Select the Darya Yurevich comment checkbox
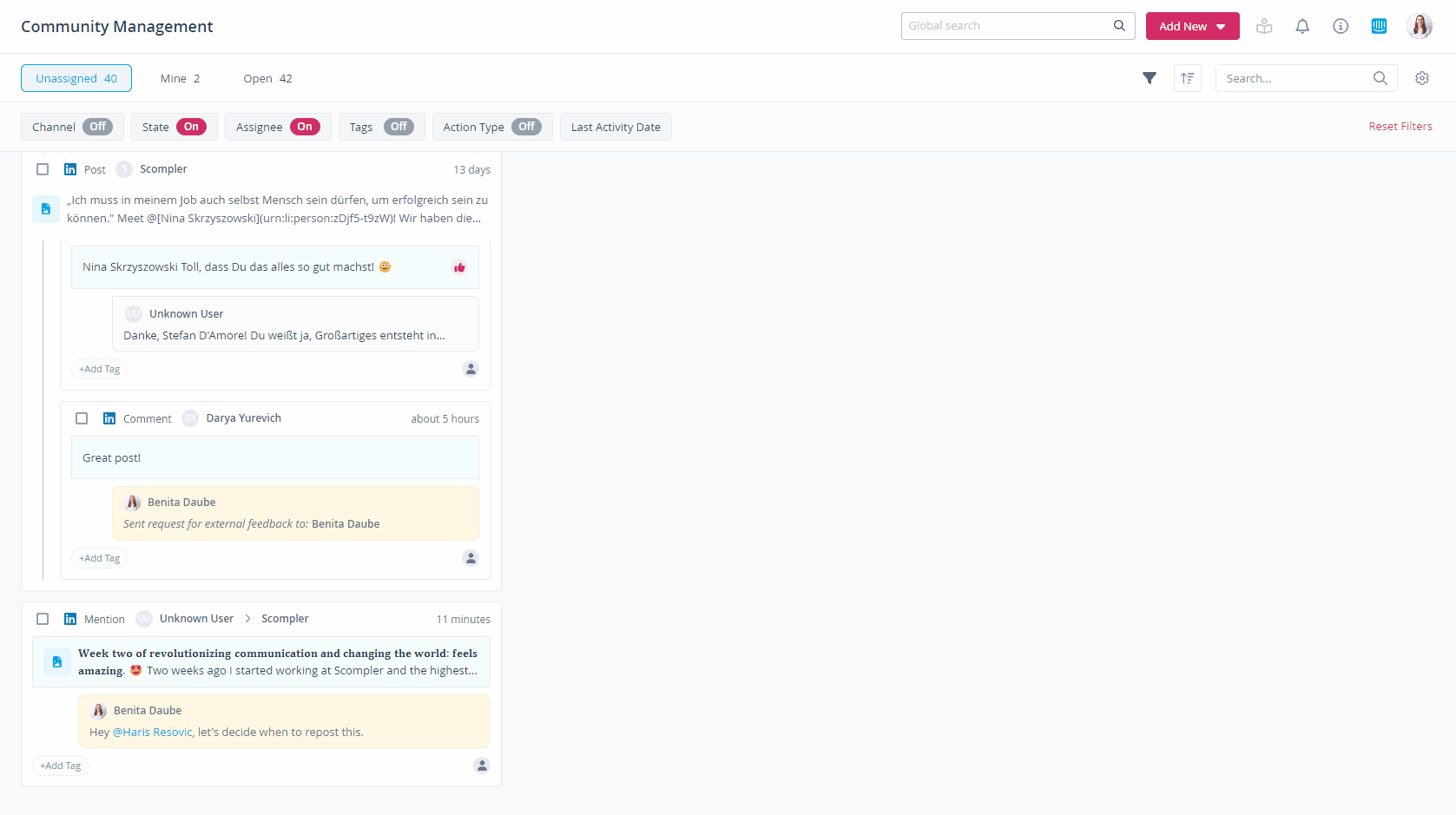Viewport: 1456px width, 815px height. [x=82, y=418]
